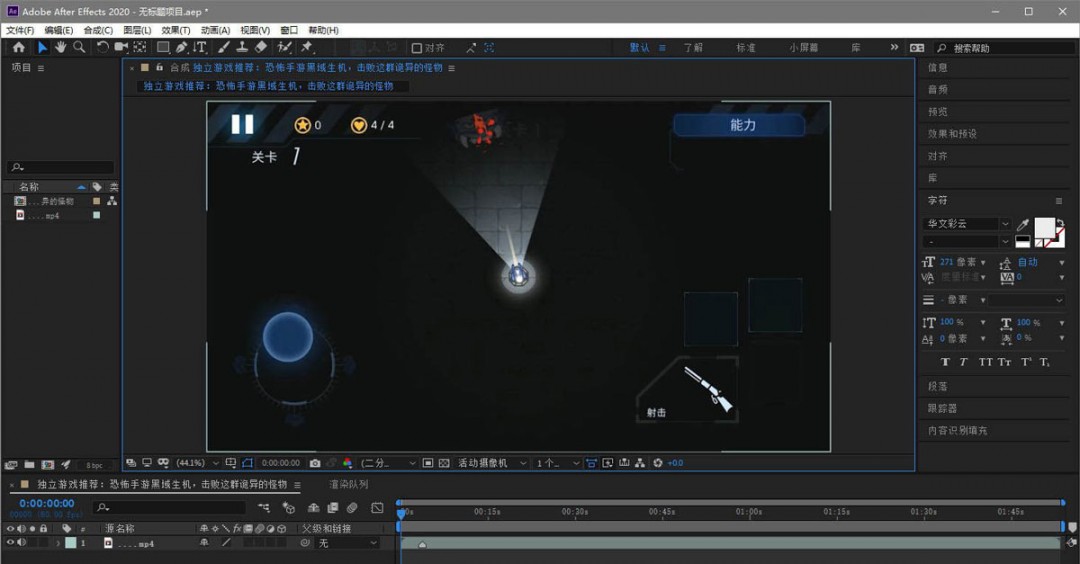
Task: Select the Puppet Pin tool
Action: 306,47
